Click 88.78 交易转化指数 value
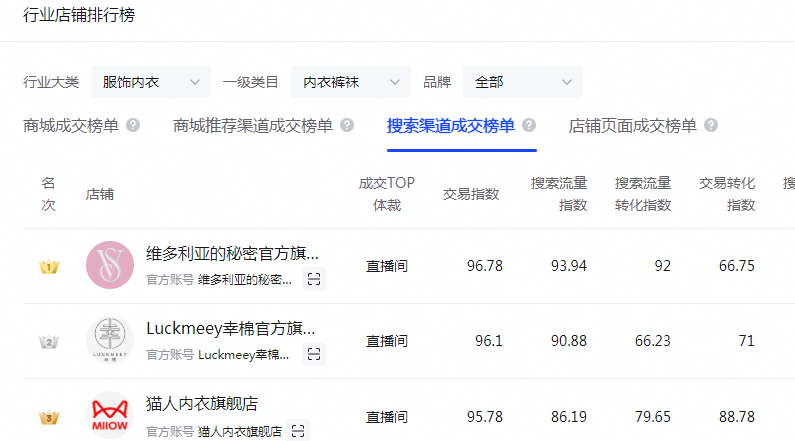This screenshot has height=441, width=795. [737, 417]
